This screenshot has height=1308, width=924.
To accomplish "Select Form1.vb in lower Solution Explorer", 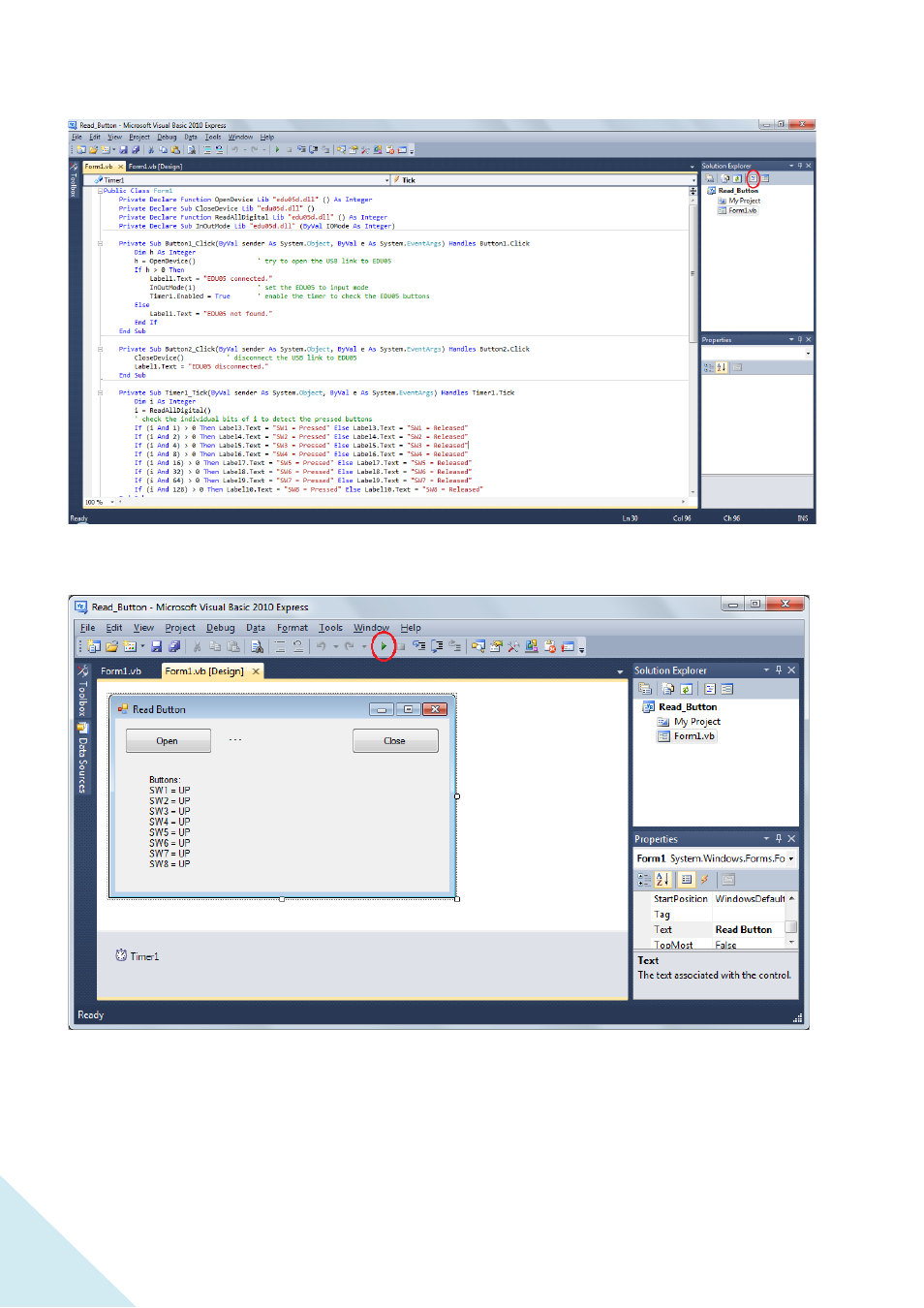I will point(687,736).
